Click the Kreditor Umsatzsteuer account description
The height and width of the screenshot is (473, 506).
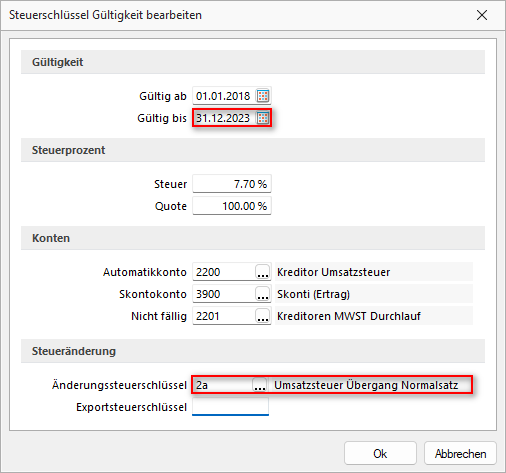click(x=333, y=272)
